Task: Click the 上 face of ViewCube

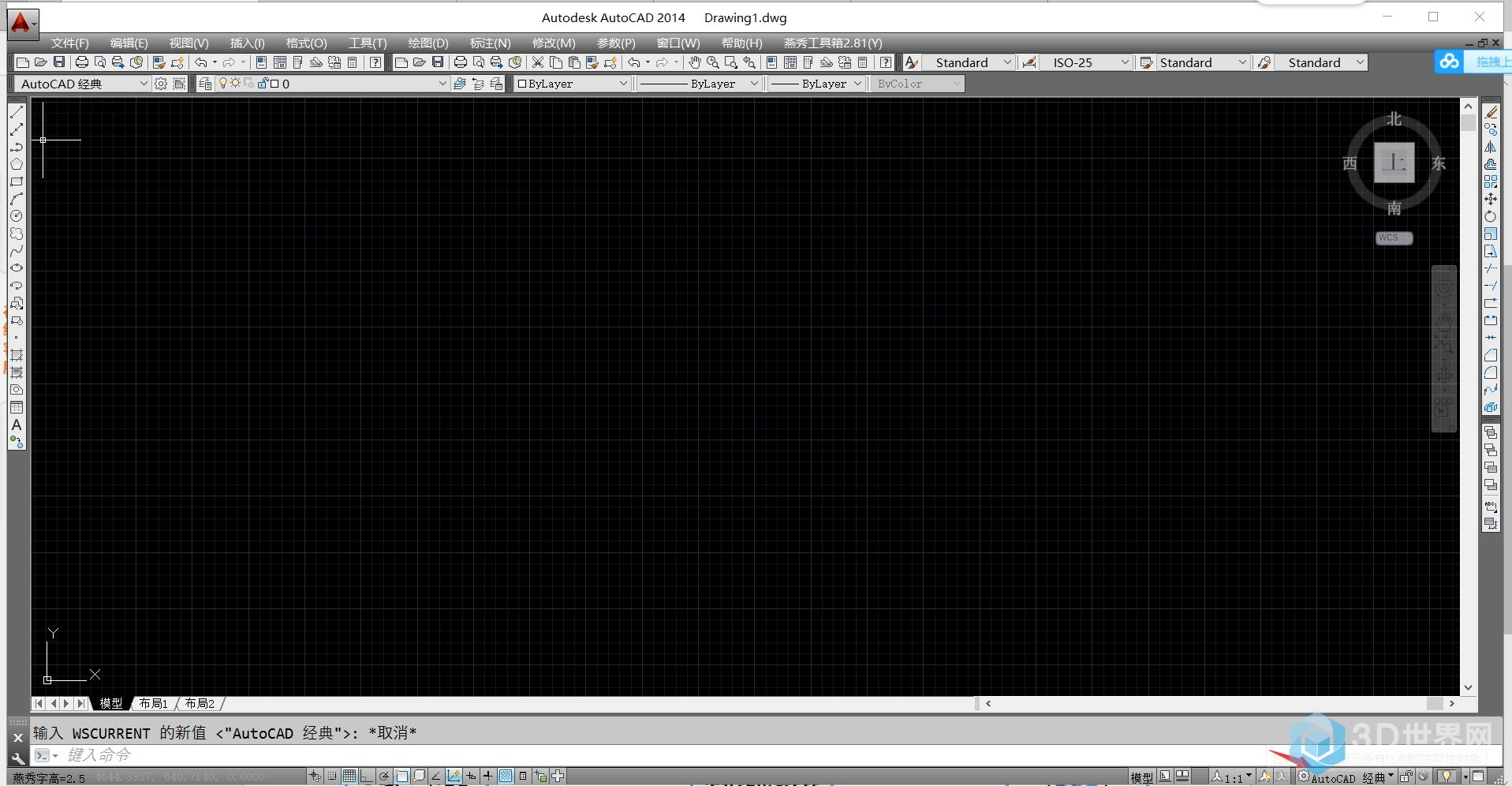Action: tap(1394, 163)
